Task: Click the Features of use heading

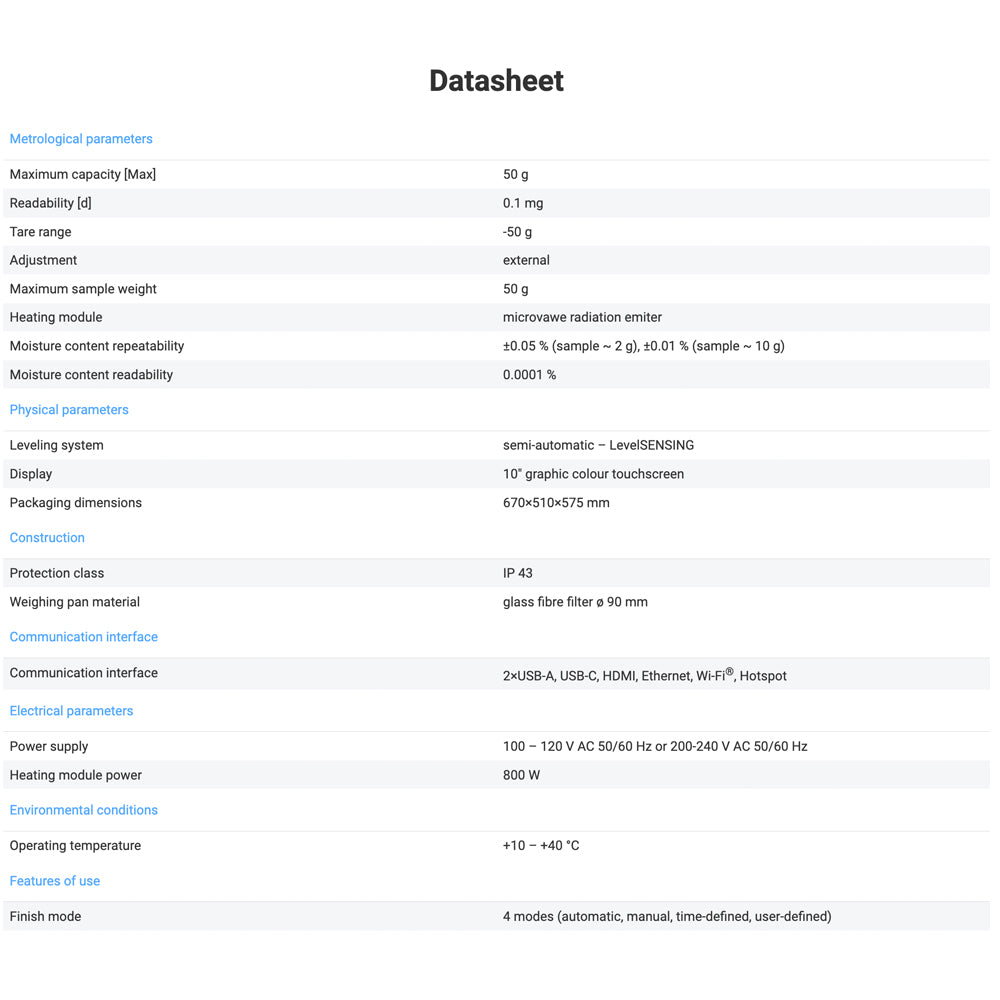Action: [x=55, y=881]
